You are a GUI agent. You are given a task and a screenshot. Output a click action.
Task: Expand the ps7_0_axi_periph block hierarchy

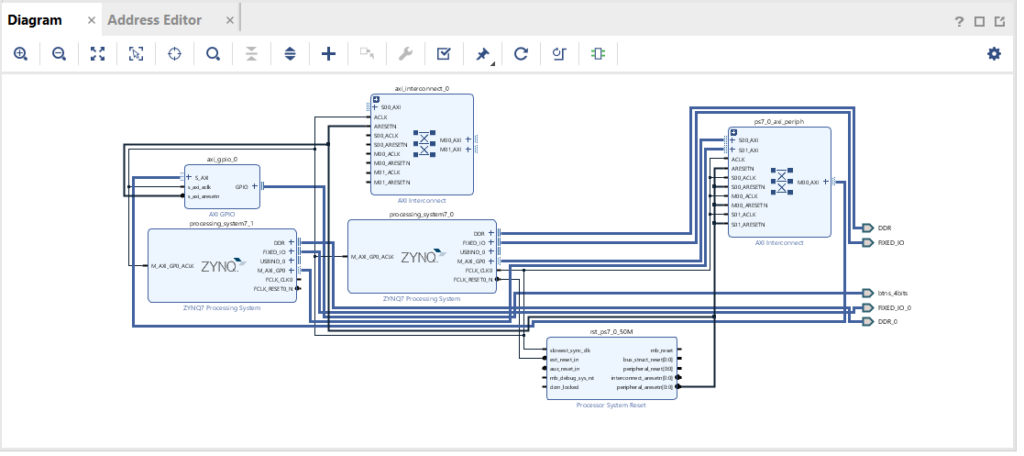click(x=734, y=131)
